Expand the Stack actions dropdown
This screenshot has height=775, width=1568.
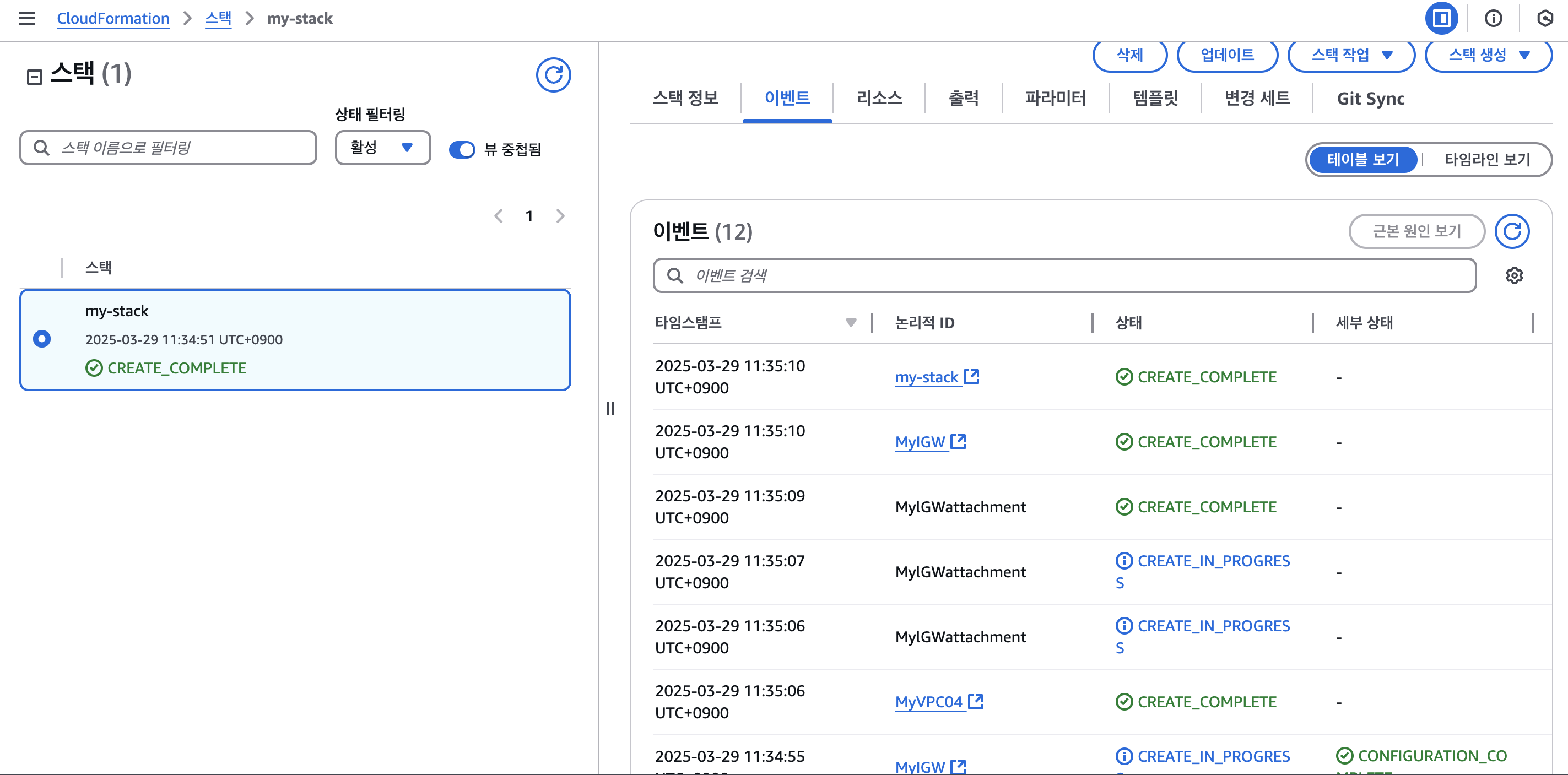click(x=1351, y=55)
